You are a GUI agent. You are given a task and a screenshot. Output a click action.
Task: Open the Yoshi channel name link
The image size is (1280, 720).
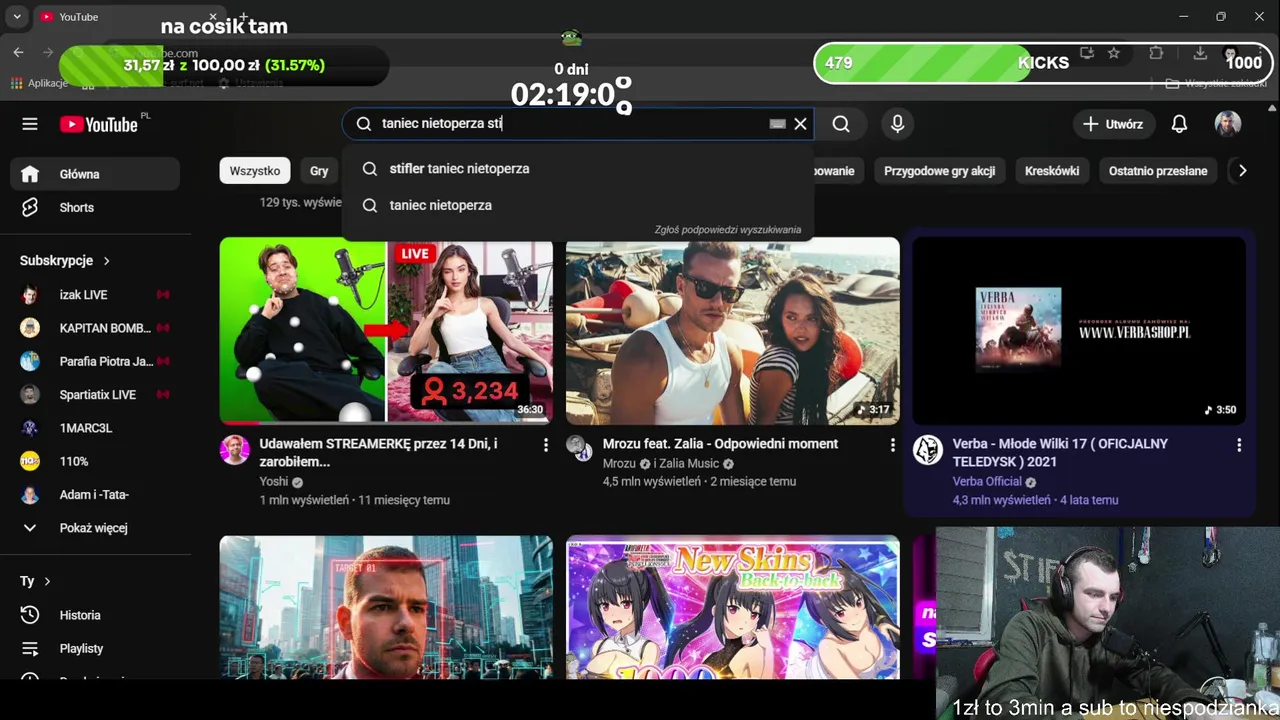[274, 482]
